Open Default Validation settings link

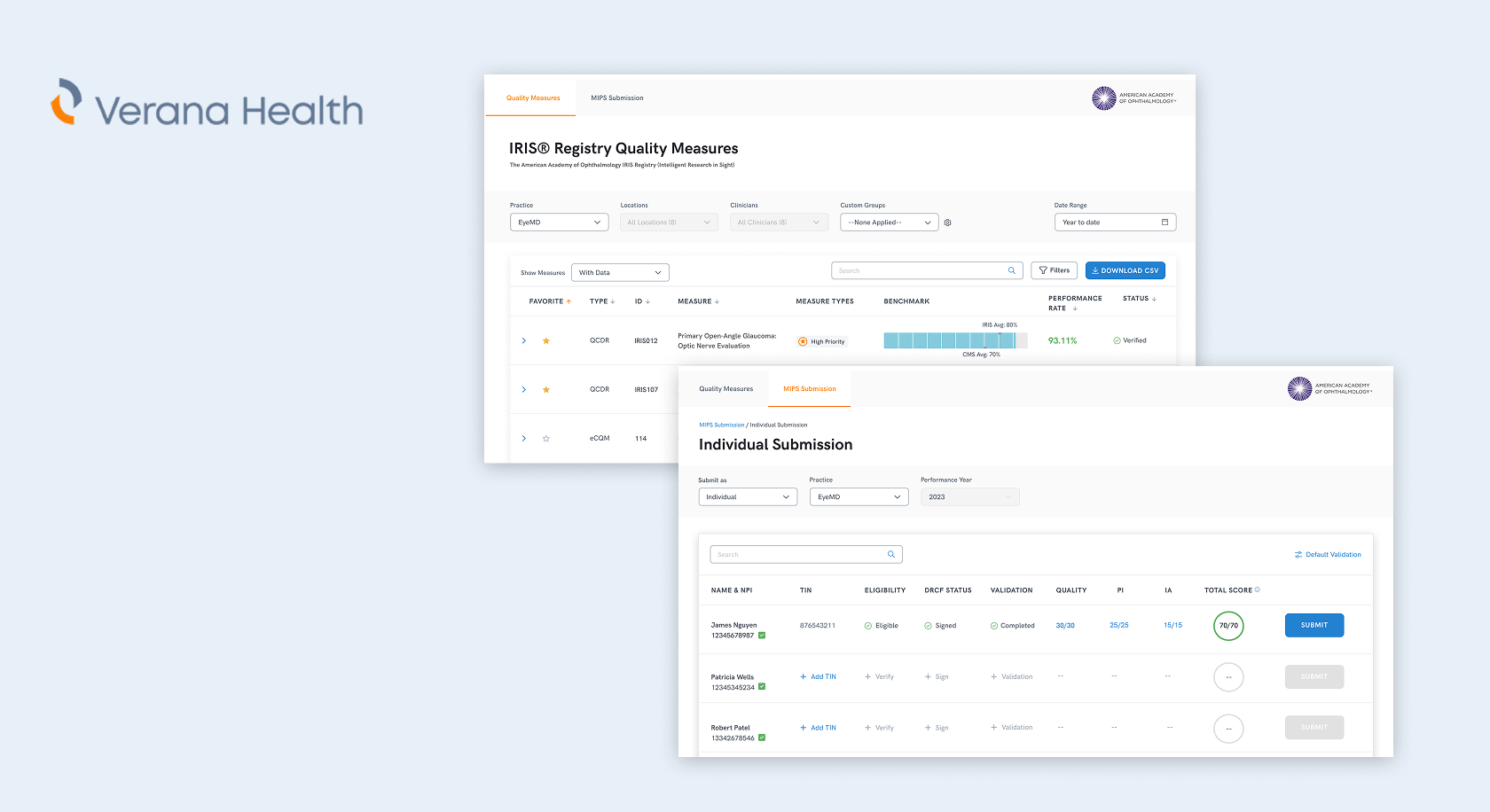pos(1328,555)
